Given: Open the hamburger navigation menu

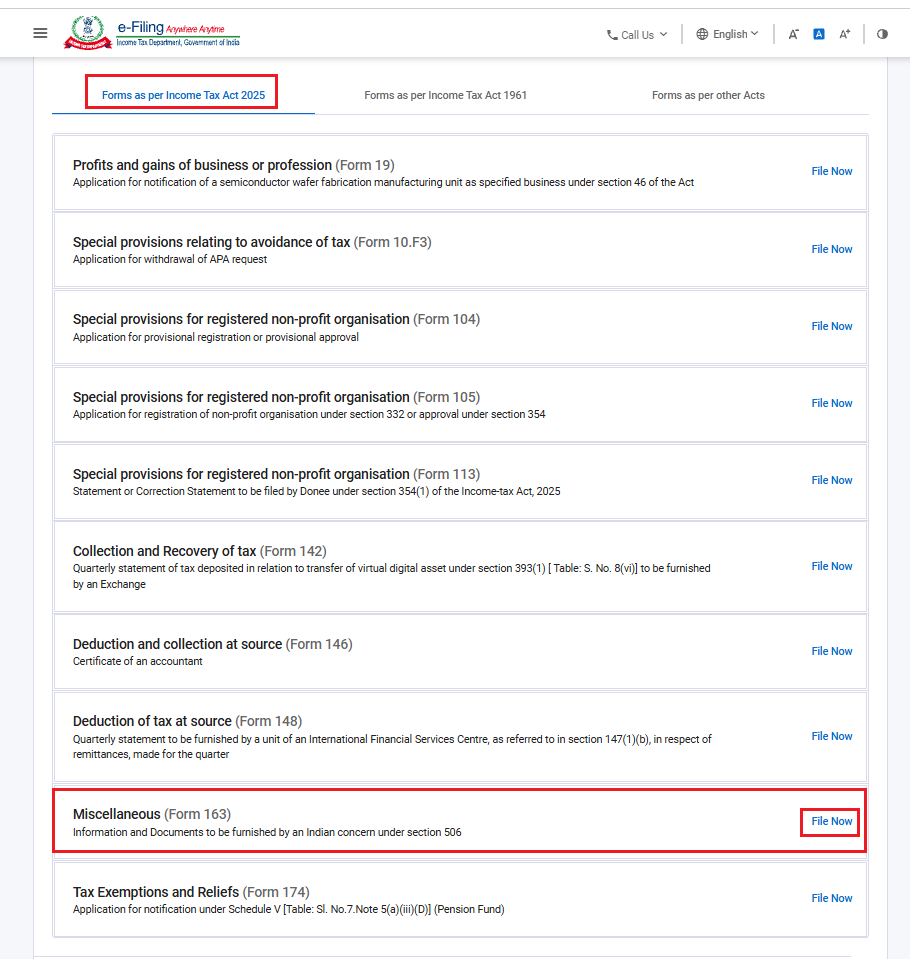Looking at the screenshot, I should (x=40, y=33).
